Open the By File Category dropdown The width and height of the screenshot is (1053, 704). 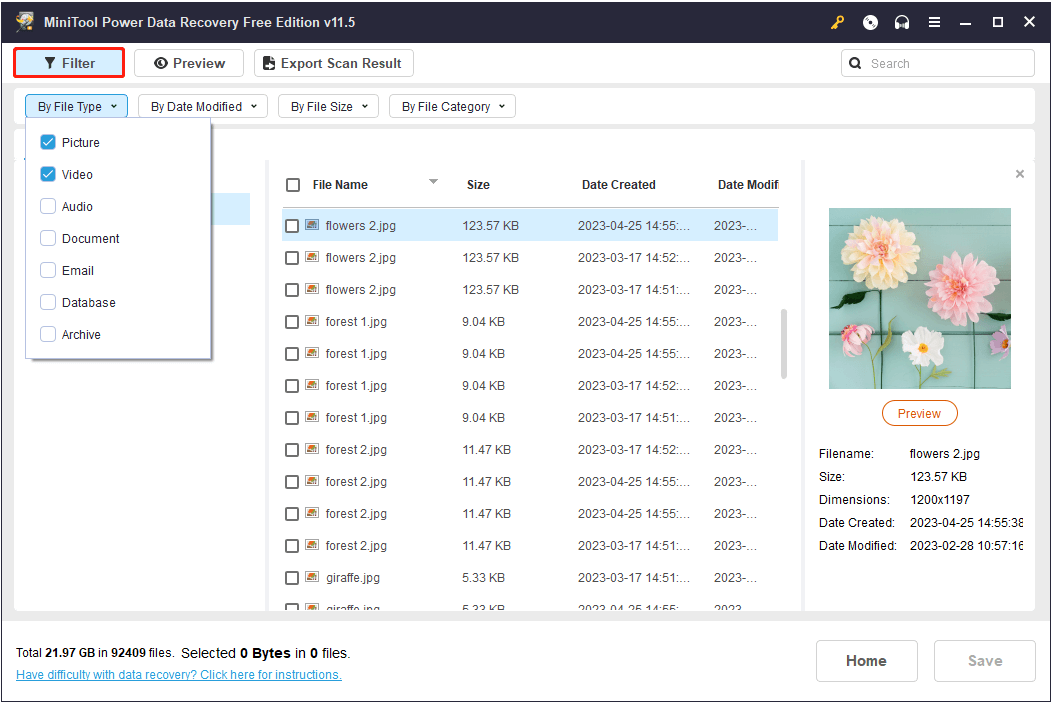click(452, 106)
